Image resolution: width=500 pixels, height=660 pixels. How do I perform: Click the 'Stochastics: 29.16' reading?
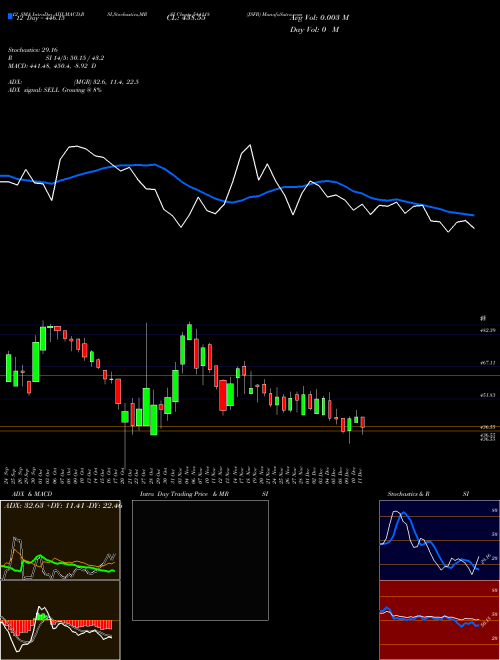(x=32, y=50)
